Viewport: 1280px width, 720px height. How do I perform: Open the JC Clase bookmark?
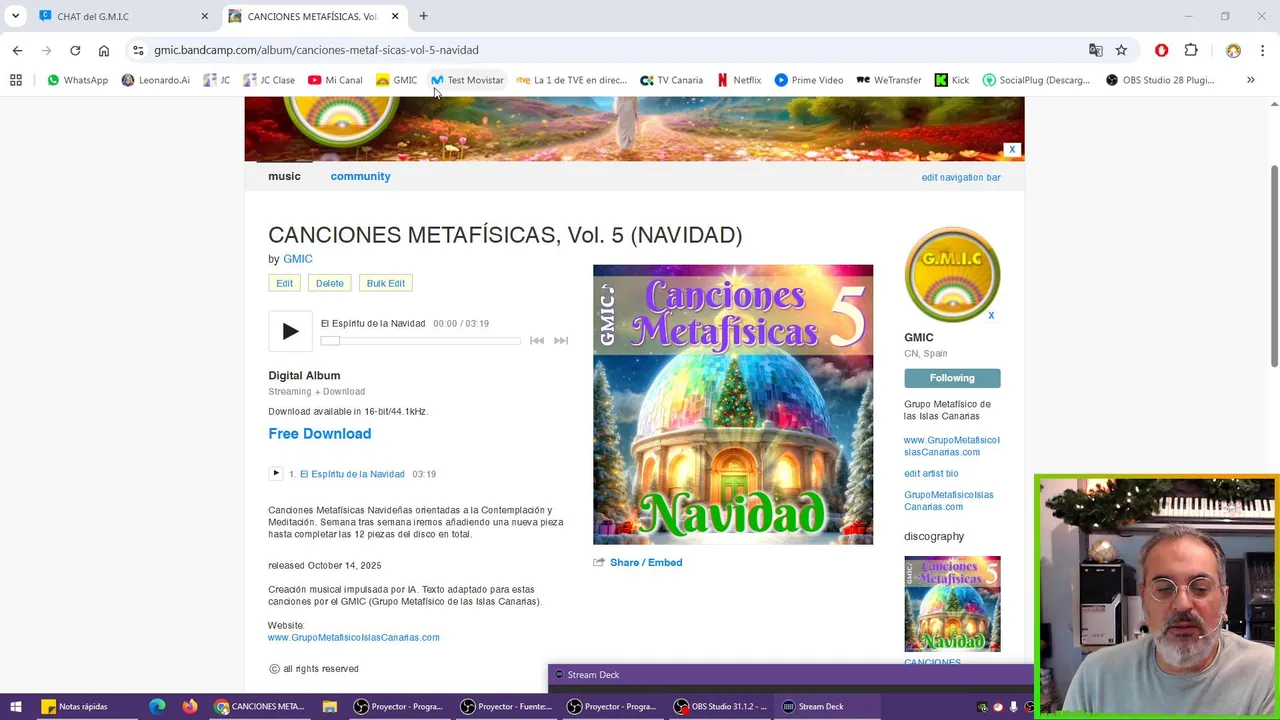[x=268, y=80]
